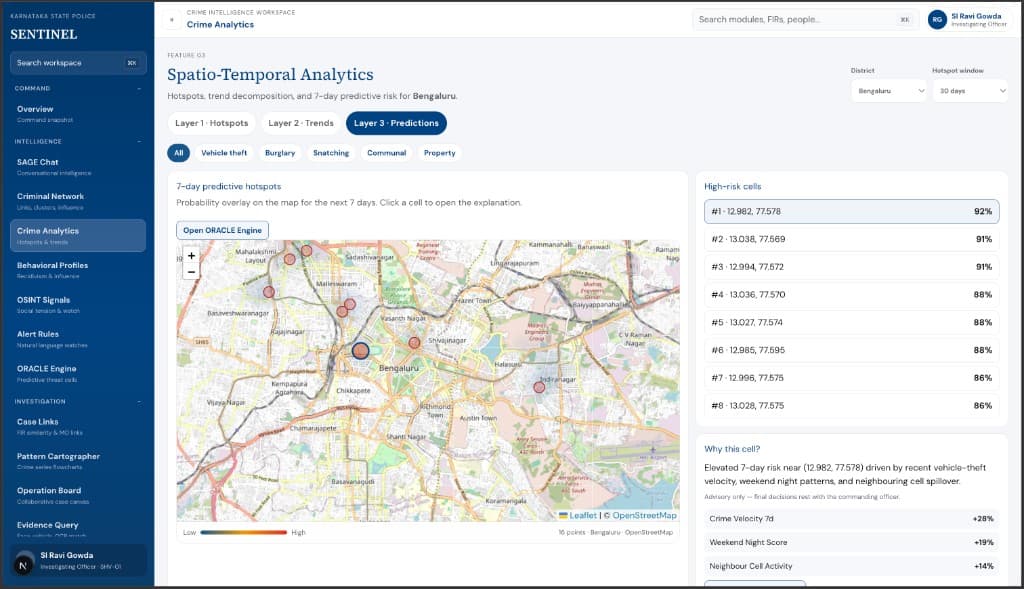The height and width of the screenshot is (589, 1024).
Task: Click the shortcut badge in the modules search bar
Action: [x=904, y=20]
